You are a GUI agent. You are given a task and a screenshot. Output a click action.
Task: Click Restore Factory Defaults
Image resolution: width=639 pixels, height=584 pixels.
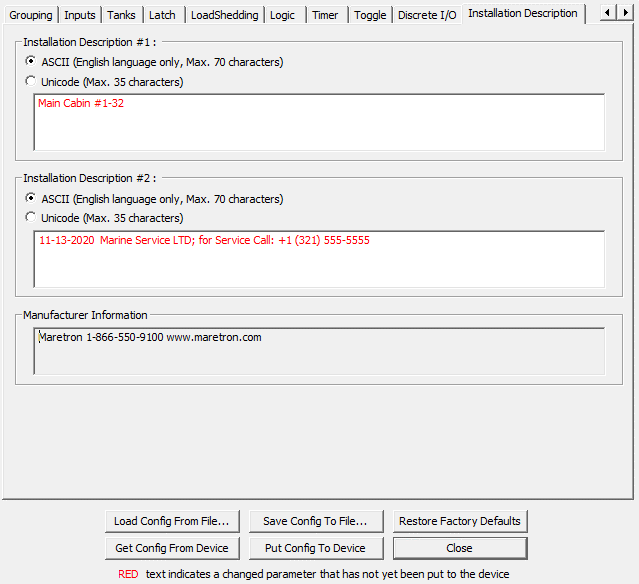click(x=459, y=521)
